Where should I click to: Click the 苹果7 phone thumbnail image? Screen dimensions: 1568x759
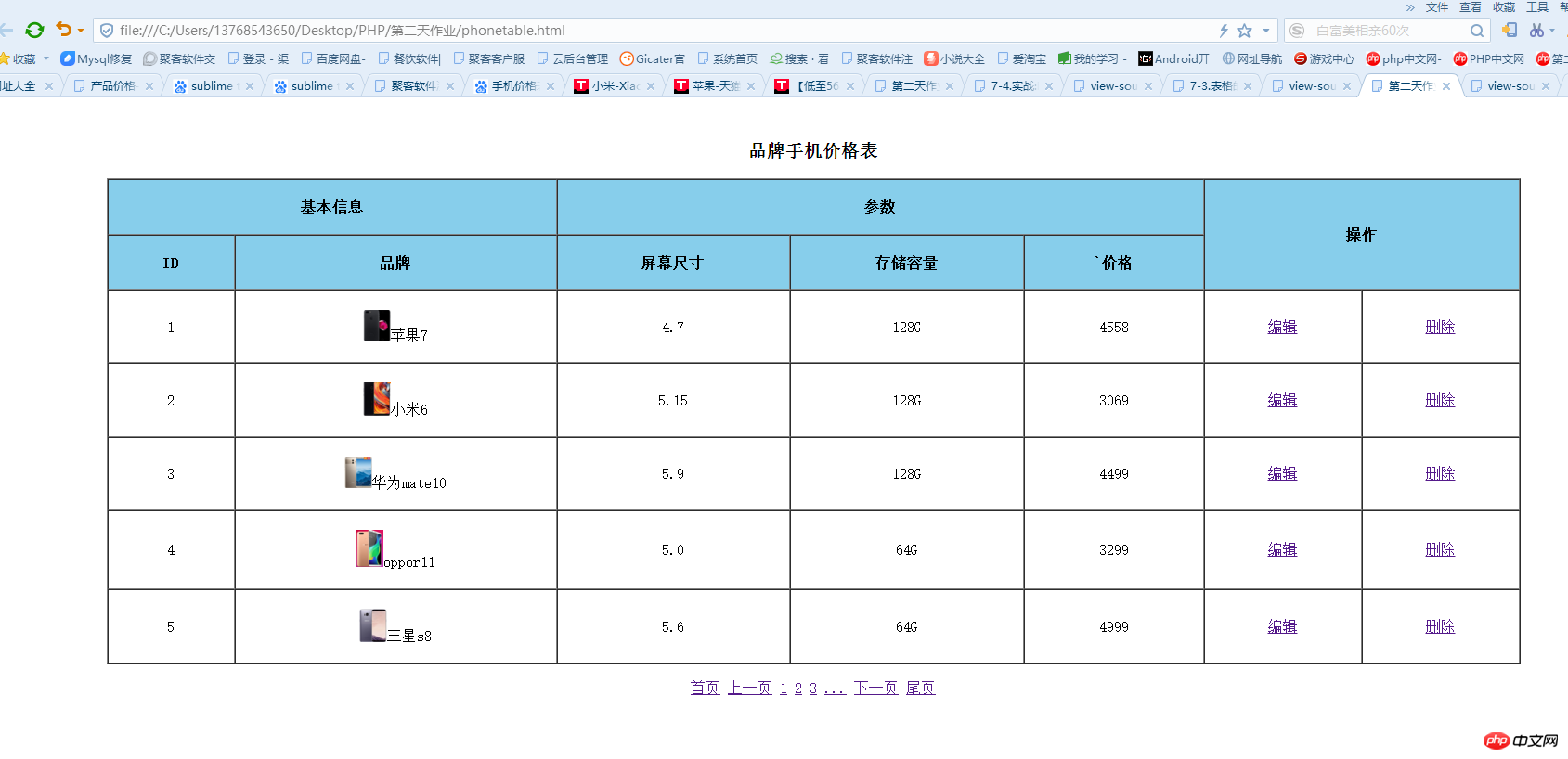[x=377, y=326]
